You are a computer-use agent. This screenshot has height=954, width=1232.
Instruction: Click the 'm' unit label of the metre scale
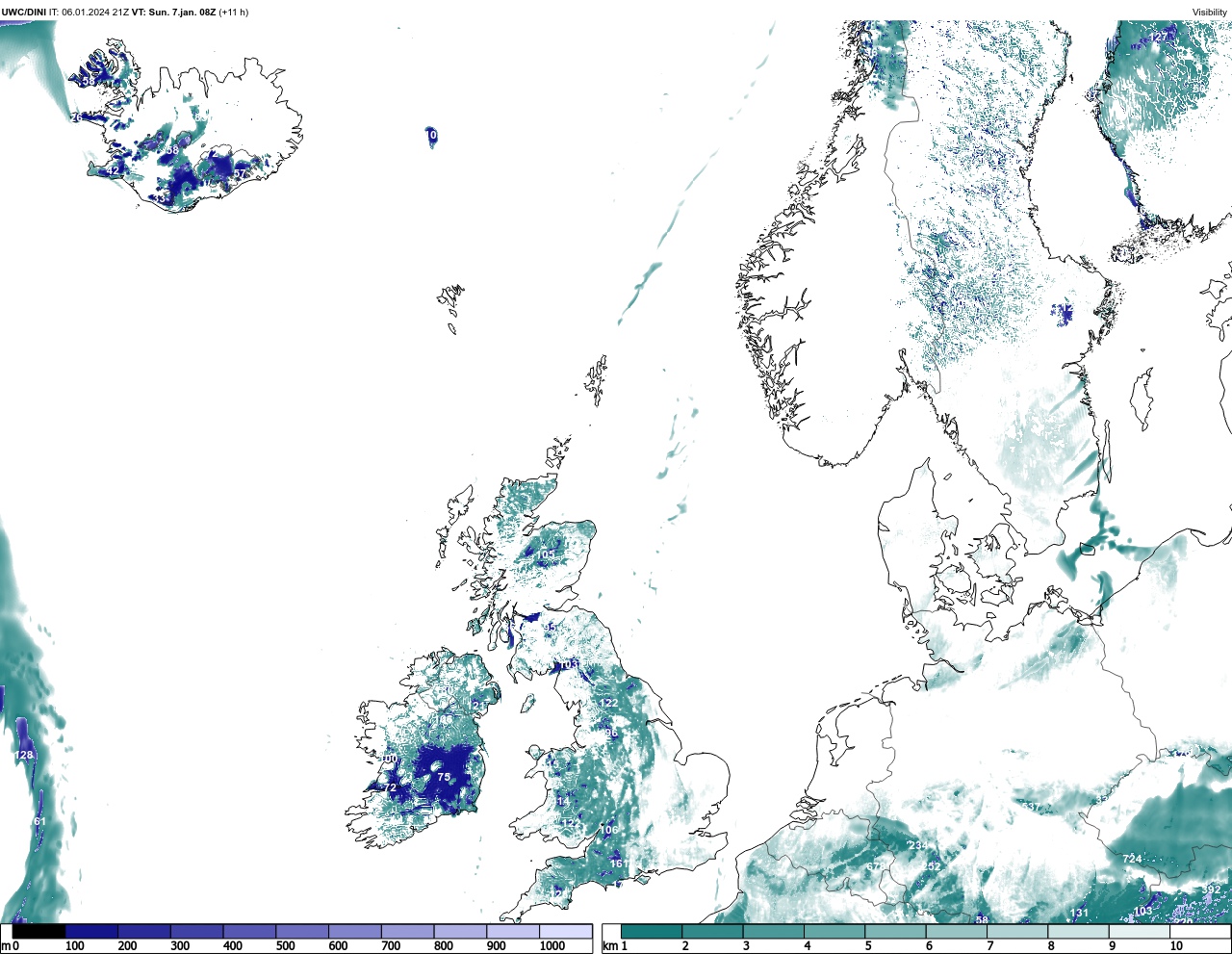click(x=5, y=946)
